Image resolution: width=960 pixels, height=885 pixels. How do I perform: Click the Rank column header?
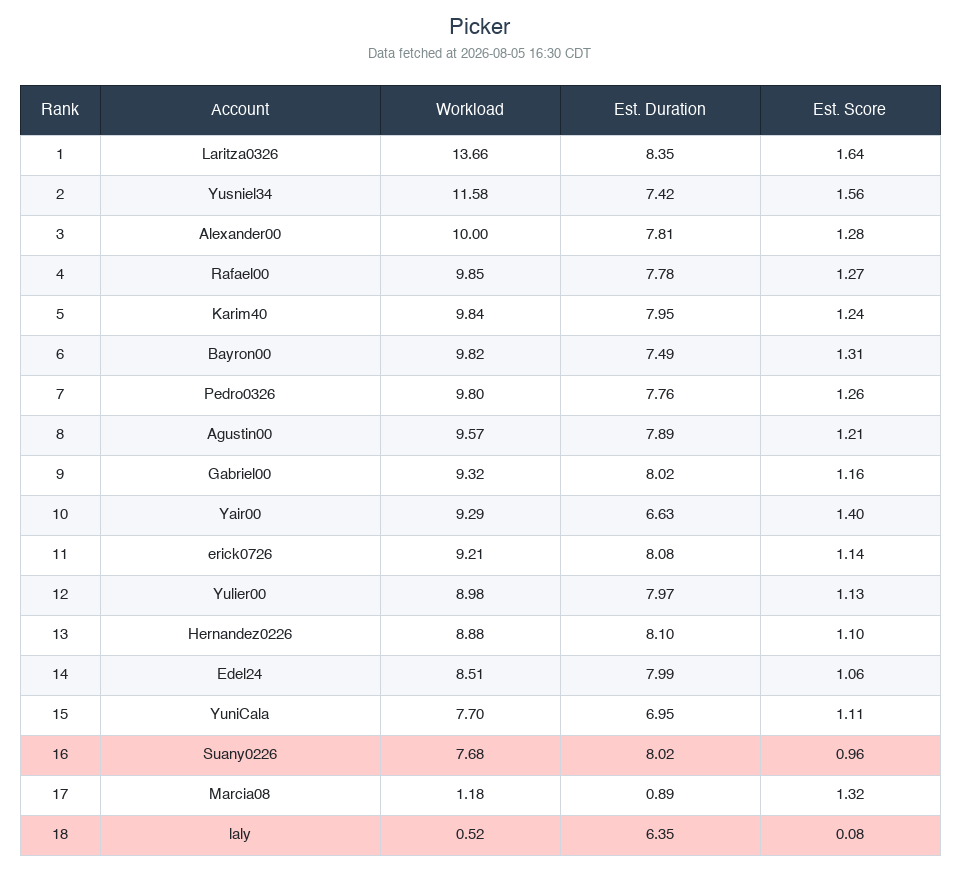pos(60,110)
